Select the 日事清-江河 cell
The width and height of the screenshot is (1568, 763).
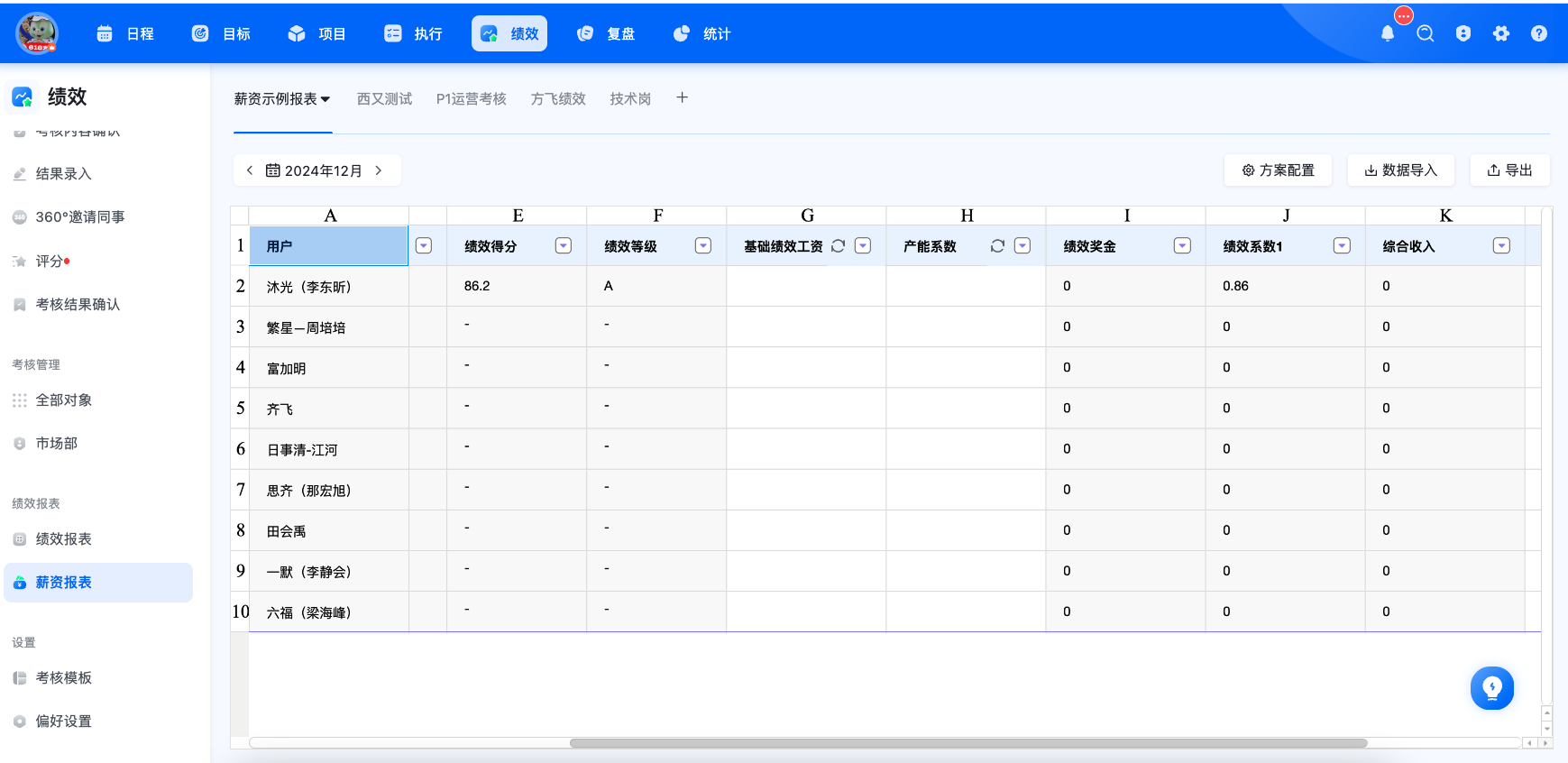pyautogui.click(x=329, y=449)
